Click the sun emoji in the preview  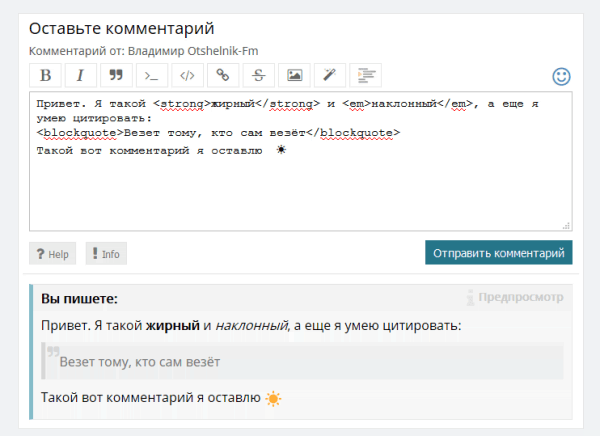[274, 398]
